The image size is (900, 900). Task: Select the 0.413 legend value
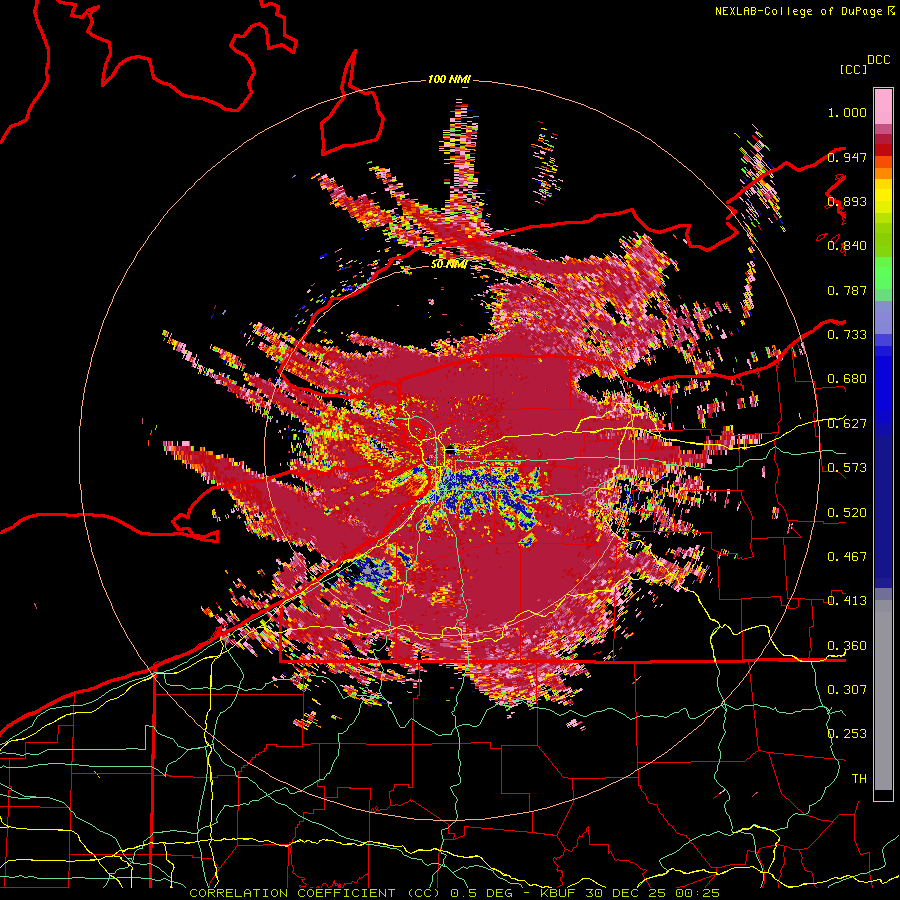847,601
